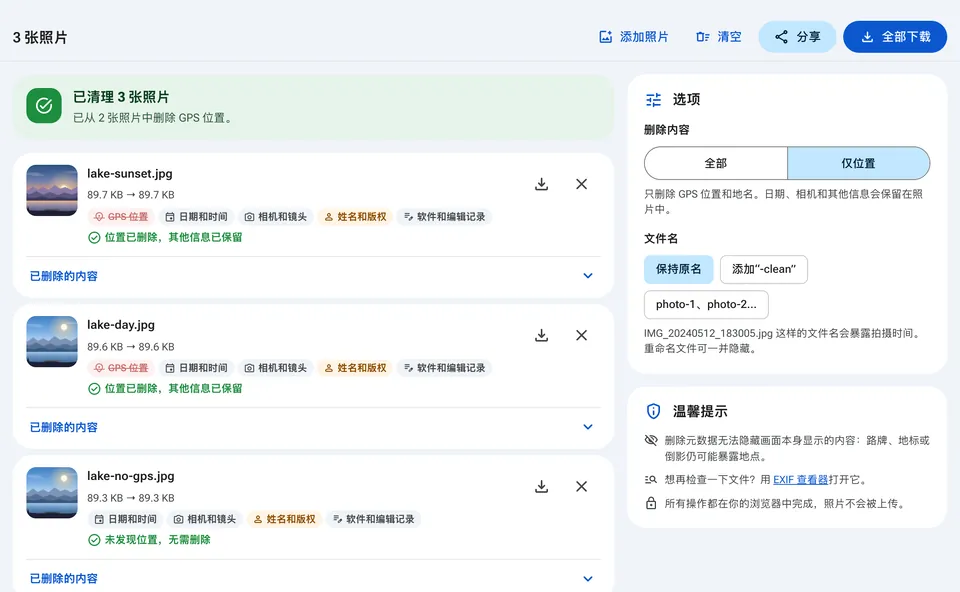This screenshot has width=960, height=592.
Task: Click the 软件和编辑记录 tag on lake-no-gps.jpg
Action: [x=373, y=519]
